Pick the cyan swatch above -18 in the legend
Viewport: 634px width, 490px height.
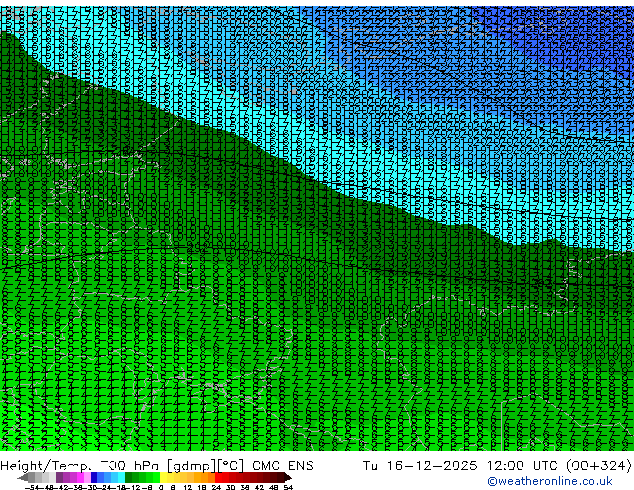(121, 477)
